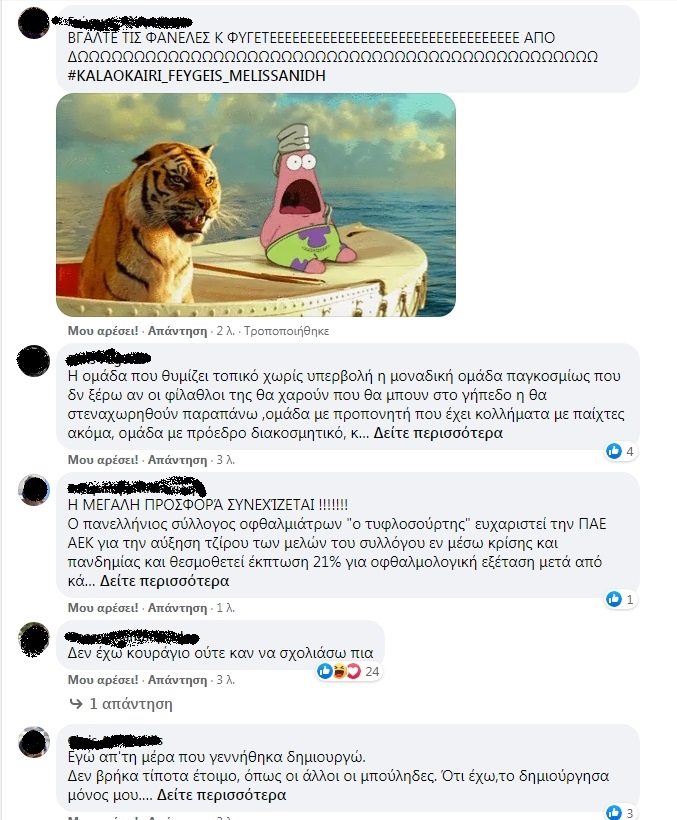Open the fourth commenter's profile avatar
The image size is (677, 820).
click(33, 639)
